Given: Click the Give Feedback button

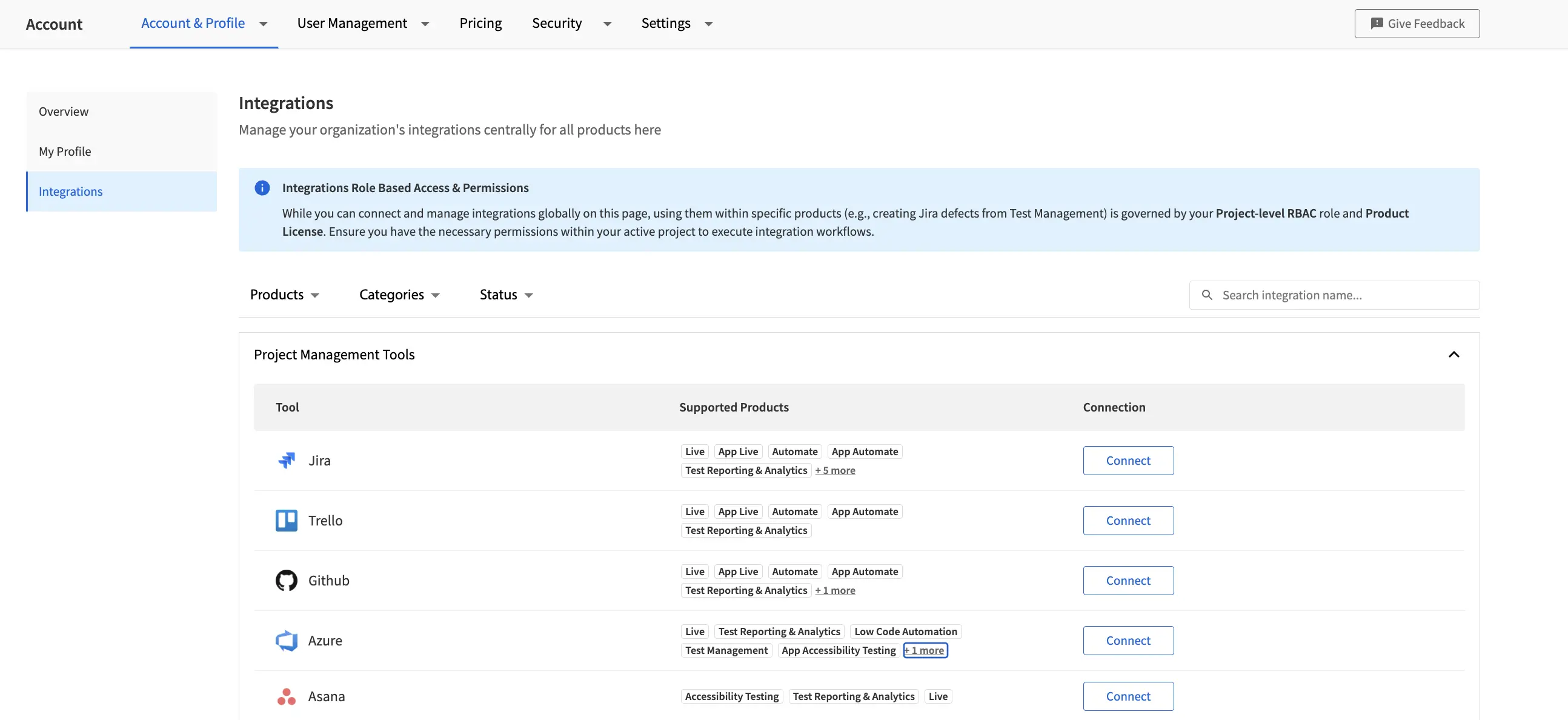Looking at the screenshot, I should [1417, 23].
